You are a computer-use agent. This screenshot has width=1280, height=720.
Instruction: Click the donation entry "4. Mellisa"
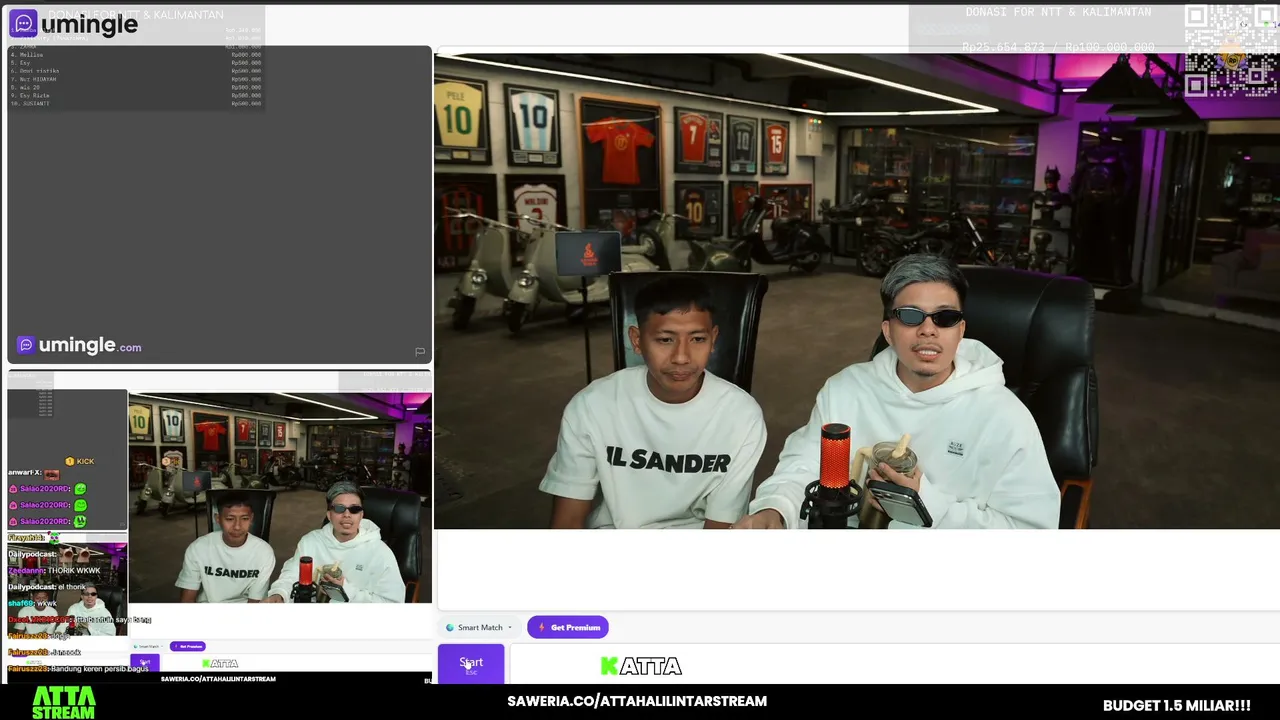coord(27,54)
